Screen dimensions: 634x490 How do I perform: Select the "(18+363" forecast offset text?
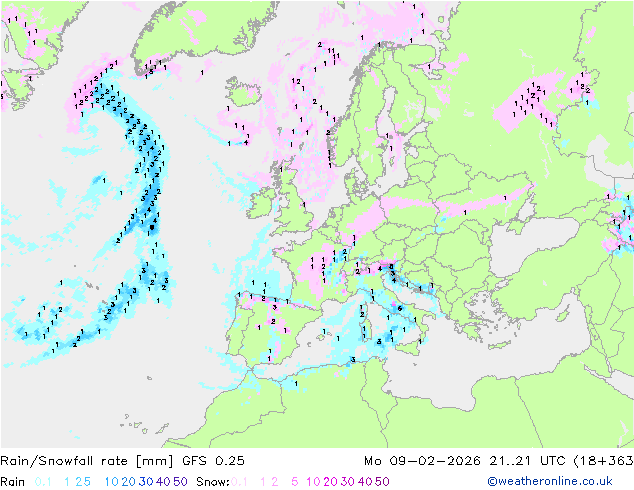pyautogui.click(x=604, y=461)
